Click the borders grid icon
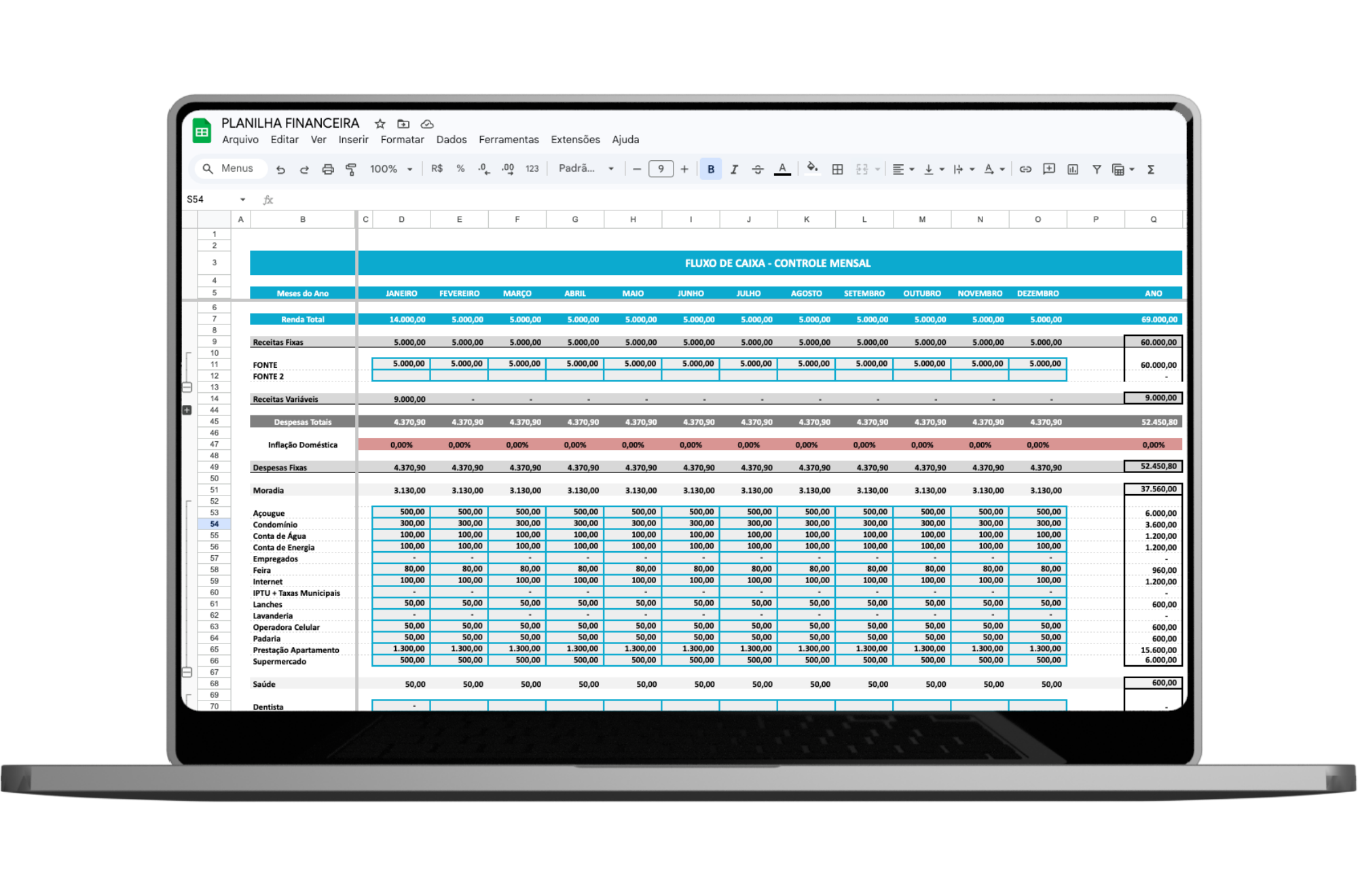Image resolution: width=1358 pixels, height=896 pixels. (837, 170)
